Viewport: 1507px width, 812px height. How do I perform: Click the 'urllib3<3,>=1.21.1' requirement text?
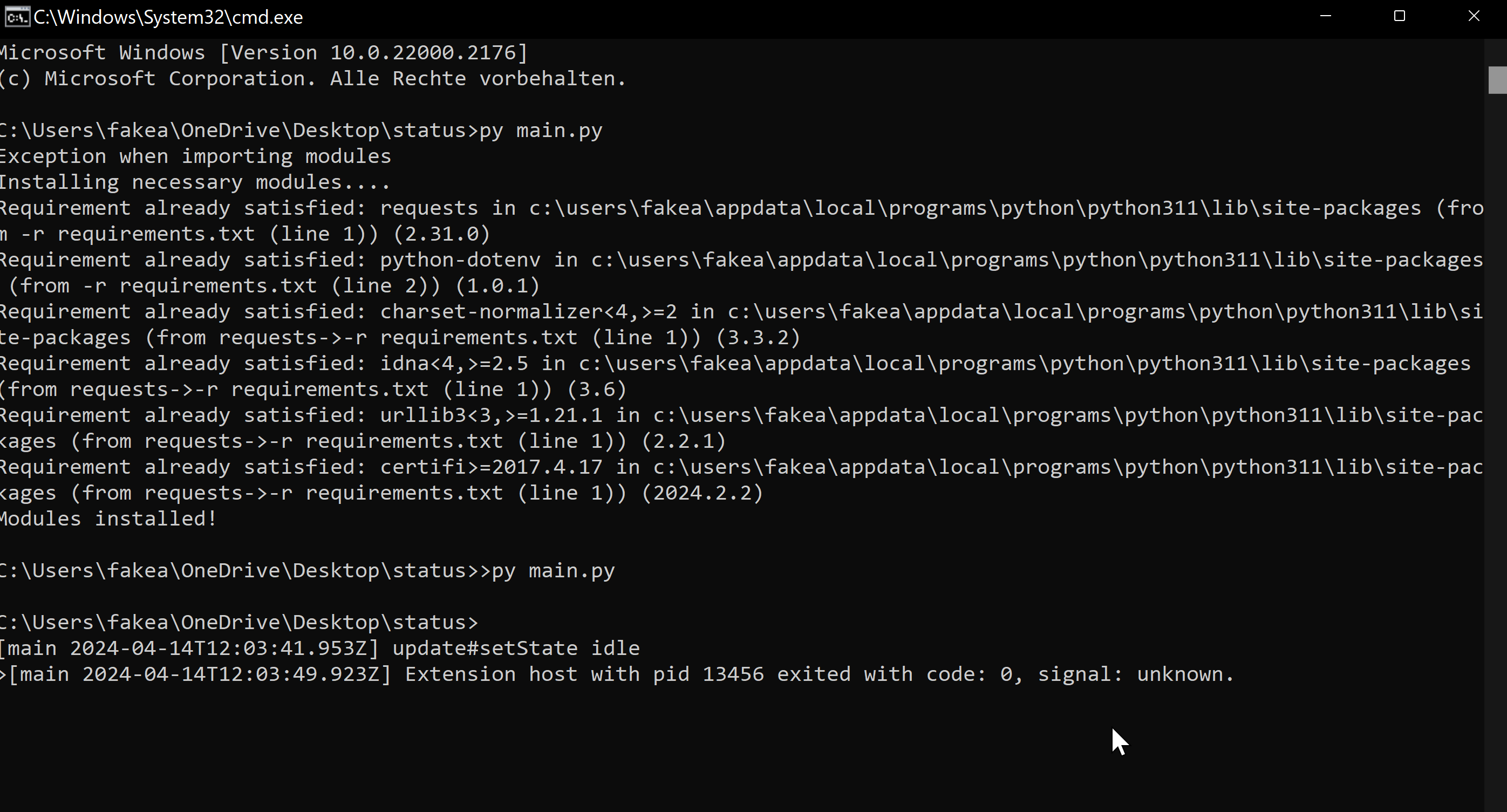coord(491,415)
